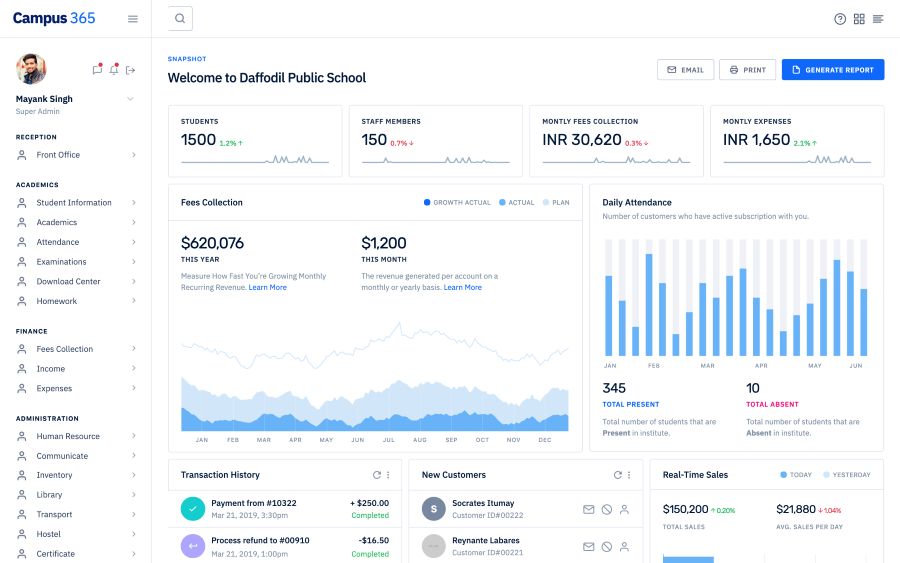This screenshot has height=563, width=900.
Task: Expand the Human Resource chevron
Action: coord(134,436)
